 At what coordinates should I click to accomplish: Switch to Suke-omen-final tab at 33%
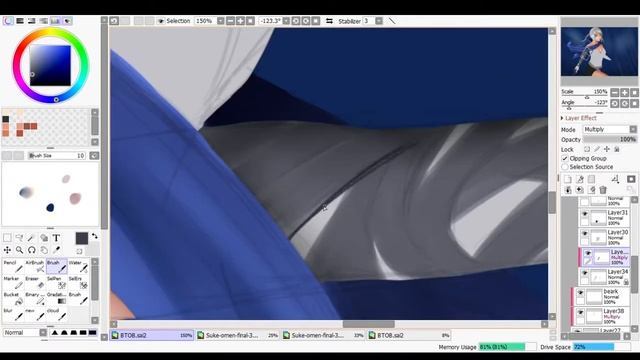[323, 335]
